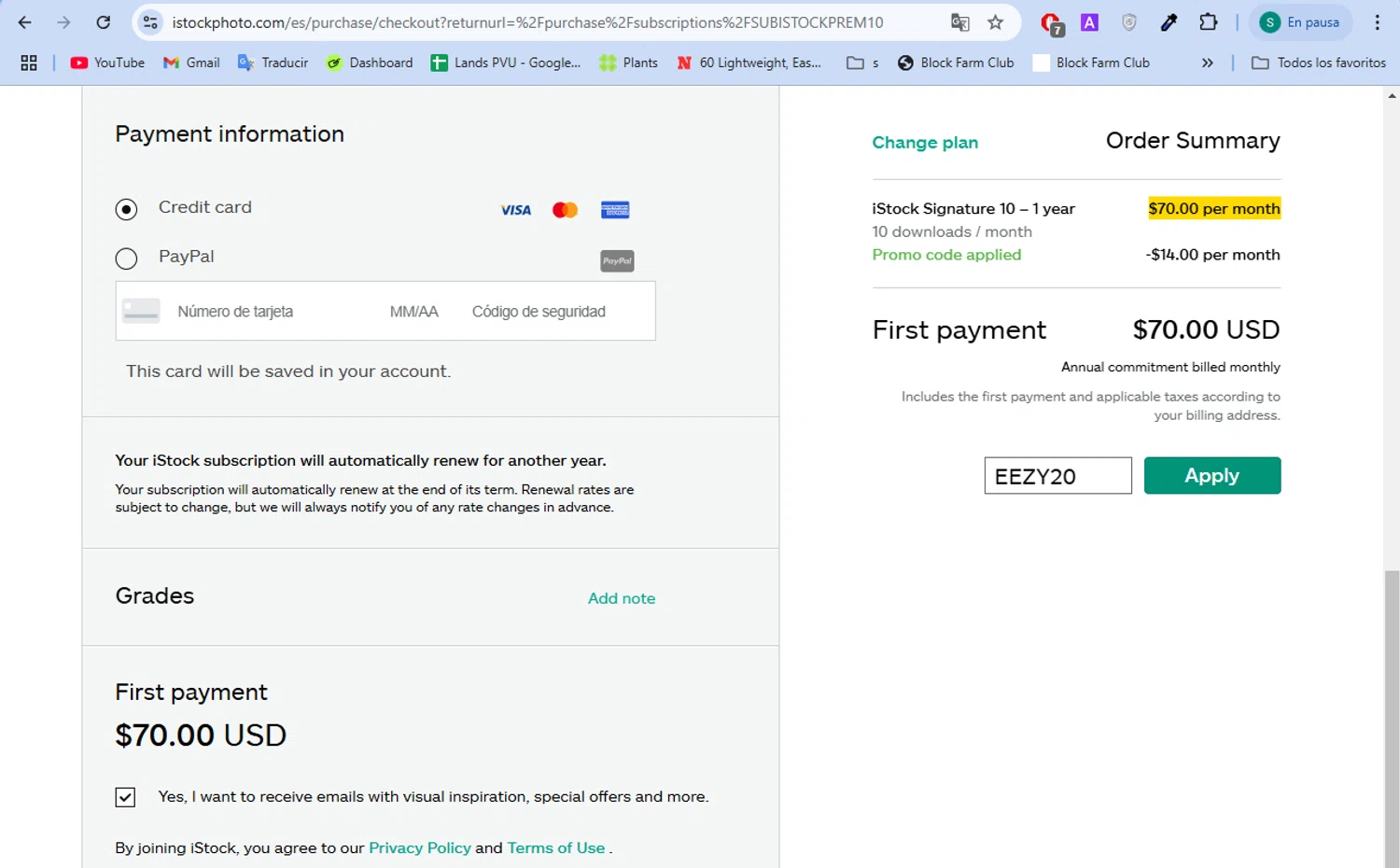Open the Traducir bookmark
This screenshot has width=1400, height=868.
273,63
